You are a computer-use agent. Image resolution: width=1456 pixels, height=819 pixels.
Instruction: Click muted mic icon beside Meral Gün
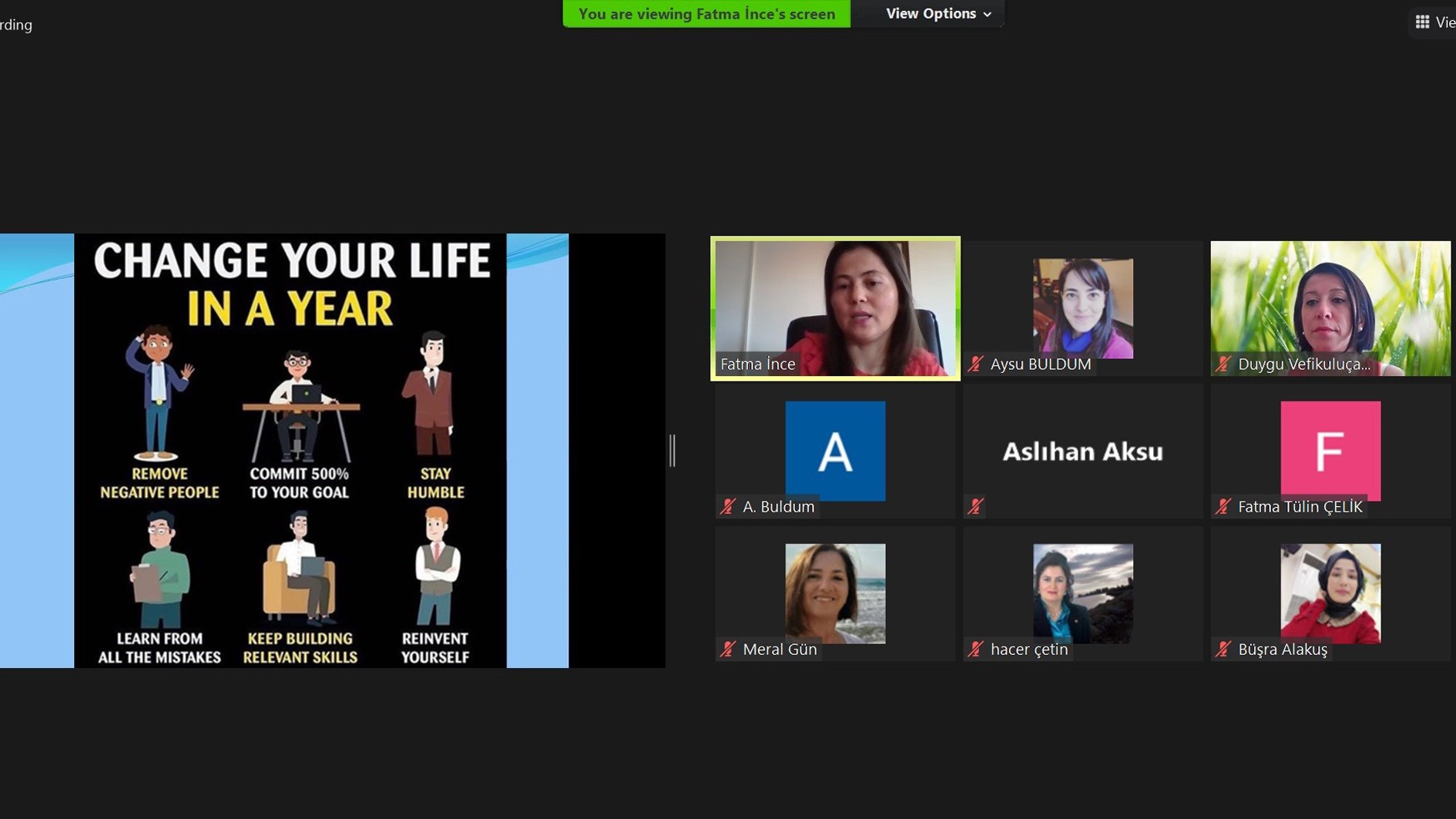pyautogui.click(x=728, y=649)
